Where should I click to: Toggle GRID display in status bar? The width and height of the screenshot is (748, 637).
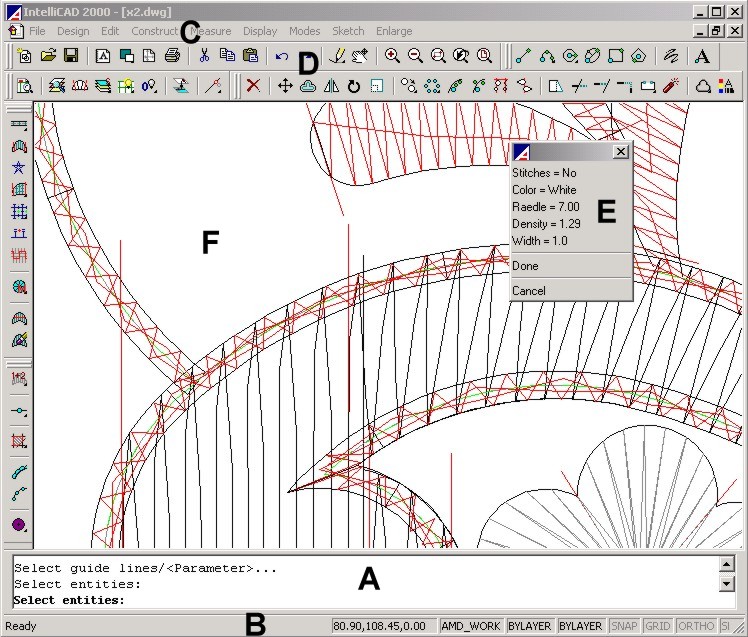657,626
